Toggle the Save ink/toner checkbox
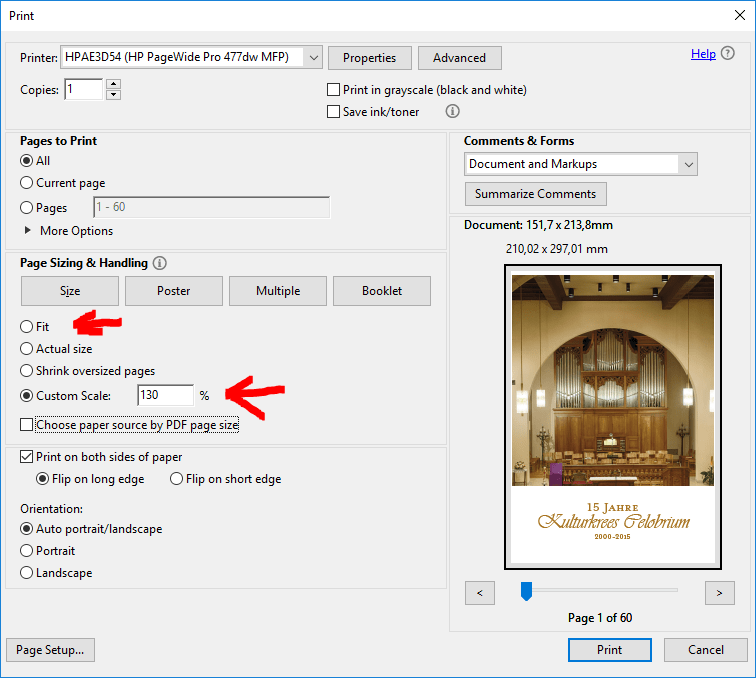The width and height of the screenshot is (756, 678). click(333, 112)
